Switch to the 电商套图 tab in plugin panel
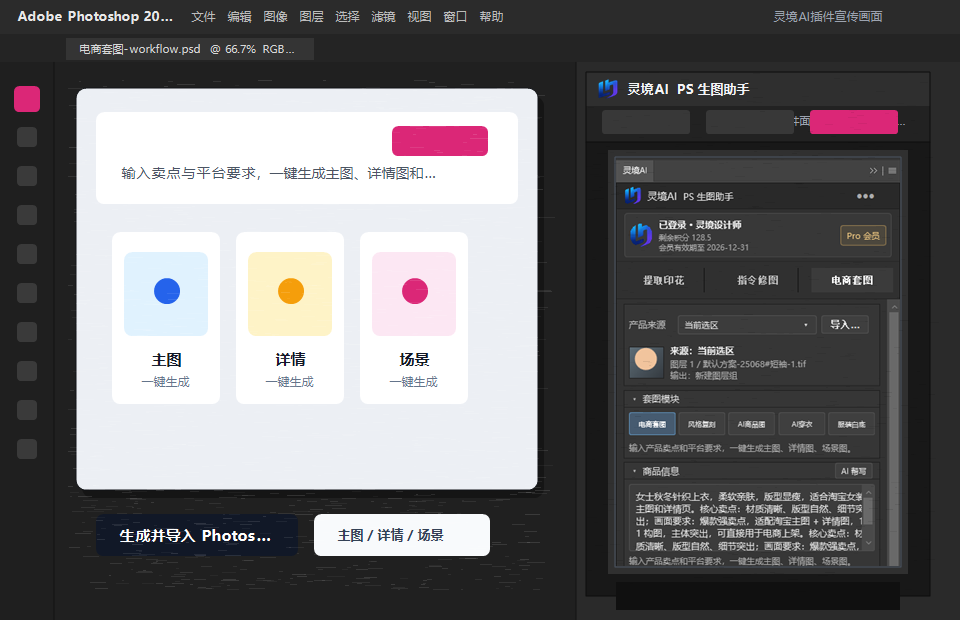Screen dimensions: 960x620 pyautogui.click(x=852, y=280)
